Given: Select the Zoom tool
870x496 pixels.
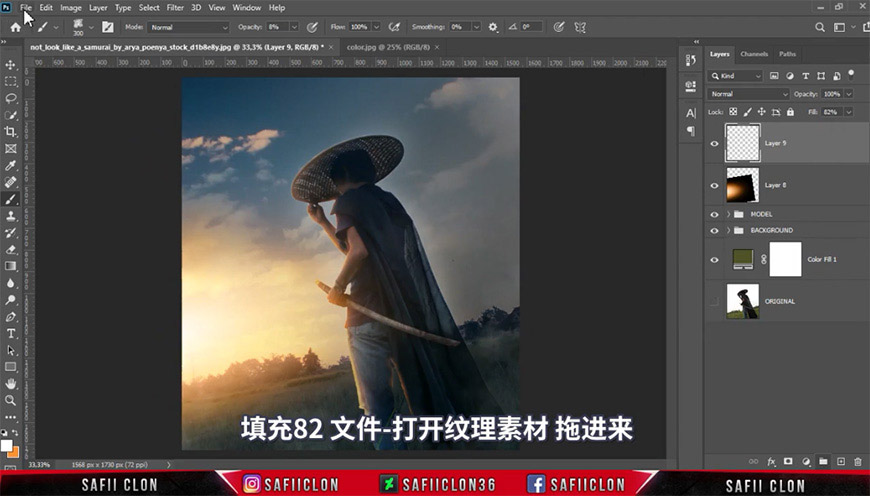Looking at the screenshot, I should click(11, 400).
